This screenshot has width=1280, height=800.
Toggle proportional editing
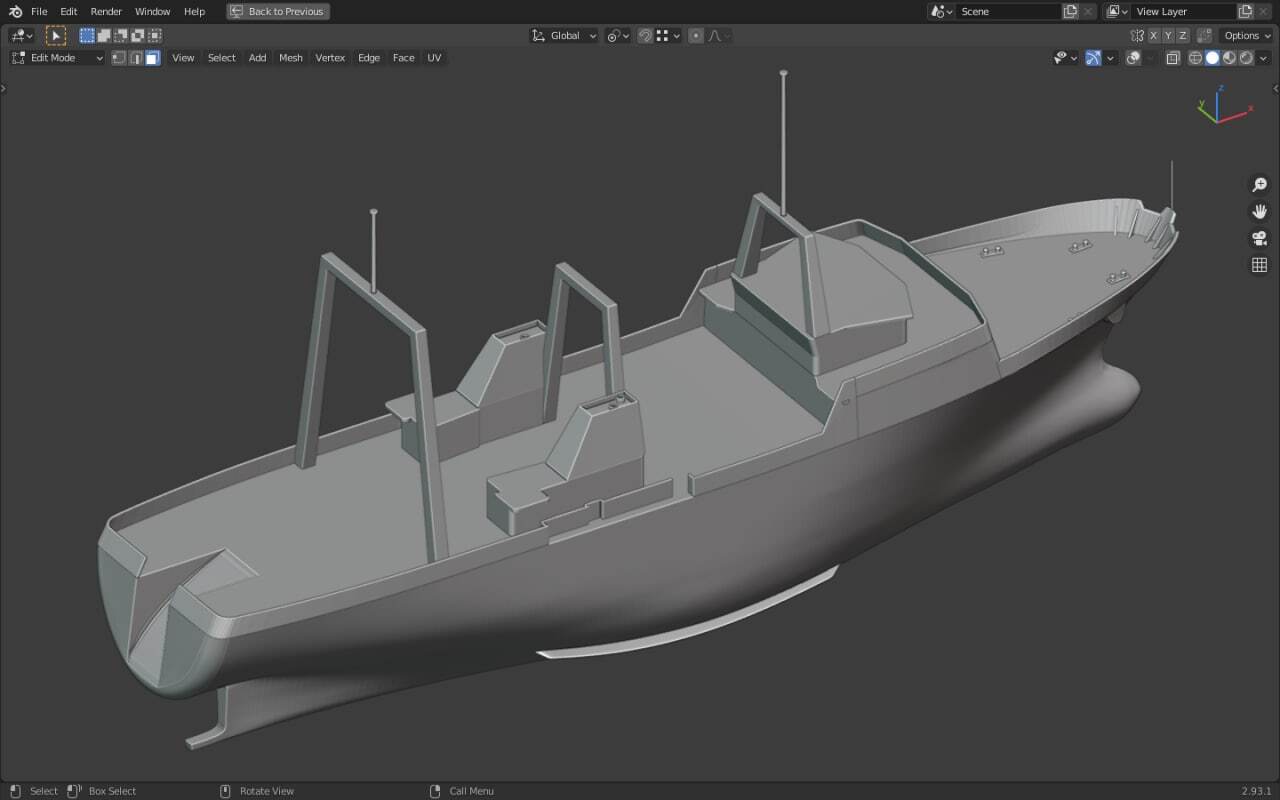click(x=696, y=35)
